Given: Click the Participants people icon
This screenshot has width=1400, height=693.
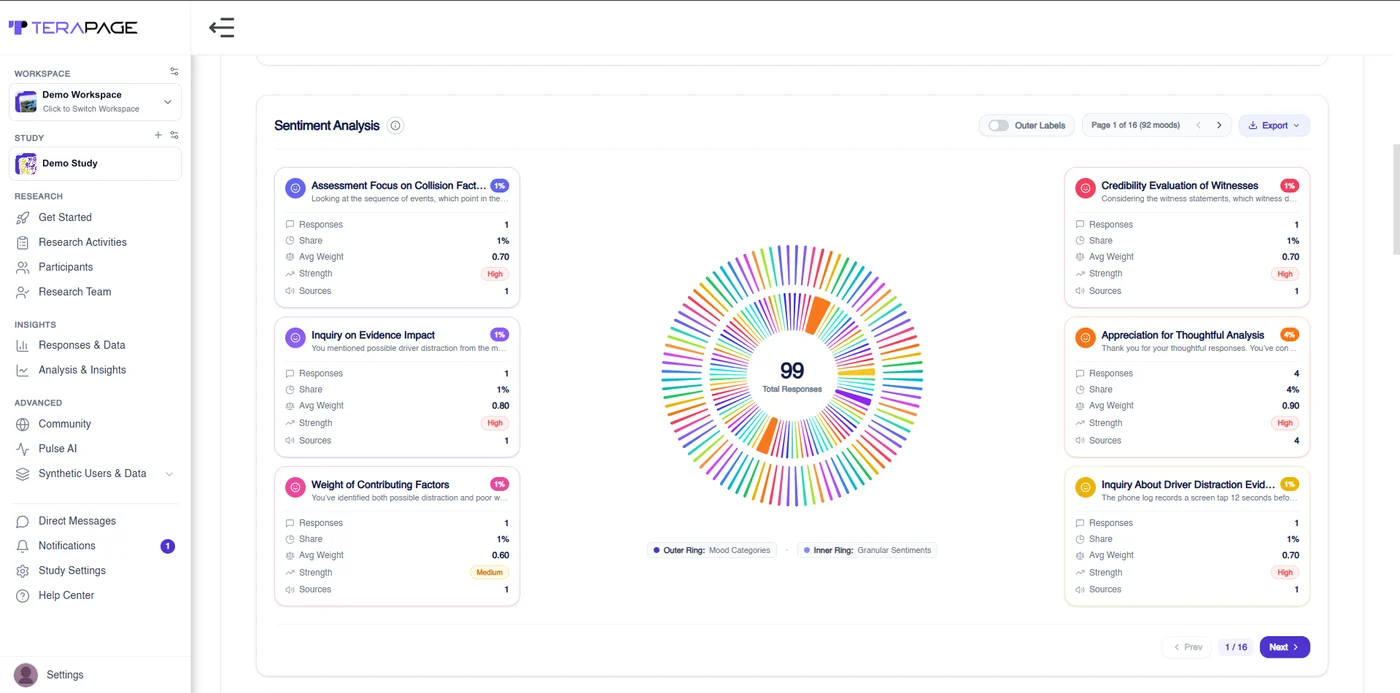Looking at the screenshot, I should click(x=22, y=267).
